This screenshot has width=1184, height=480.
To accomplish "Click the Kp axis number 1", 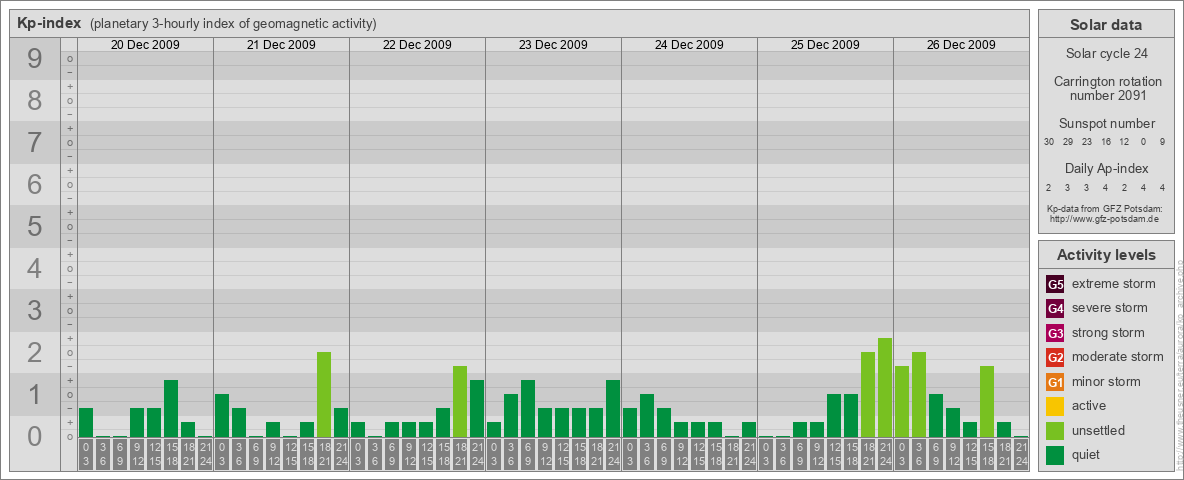I will pos(35,394).
